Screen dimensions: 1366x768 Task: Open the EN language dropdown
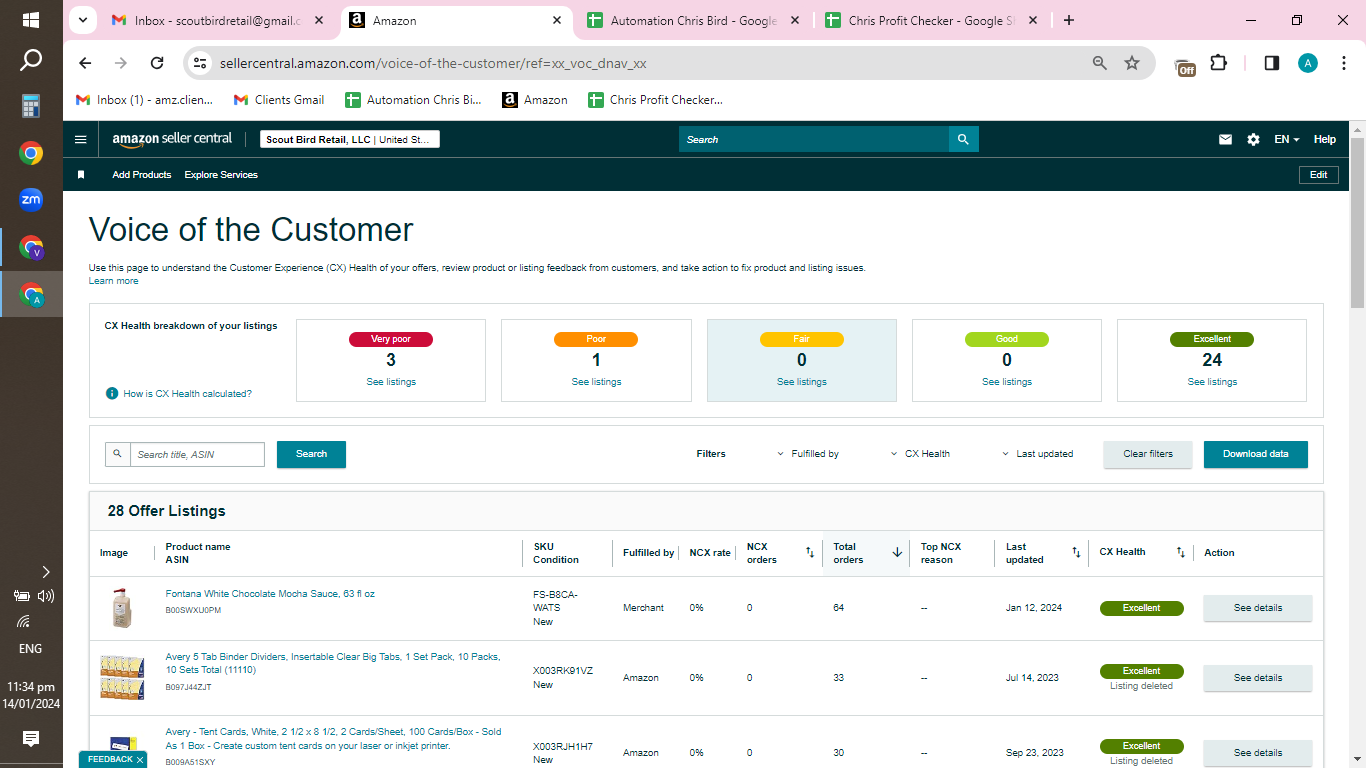click(x=1286, y=140)
